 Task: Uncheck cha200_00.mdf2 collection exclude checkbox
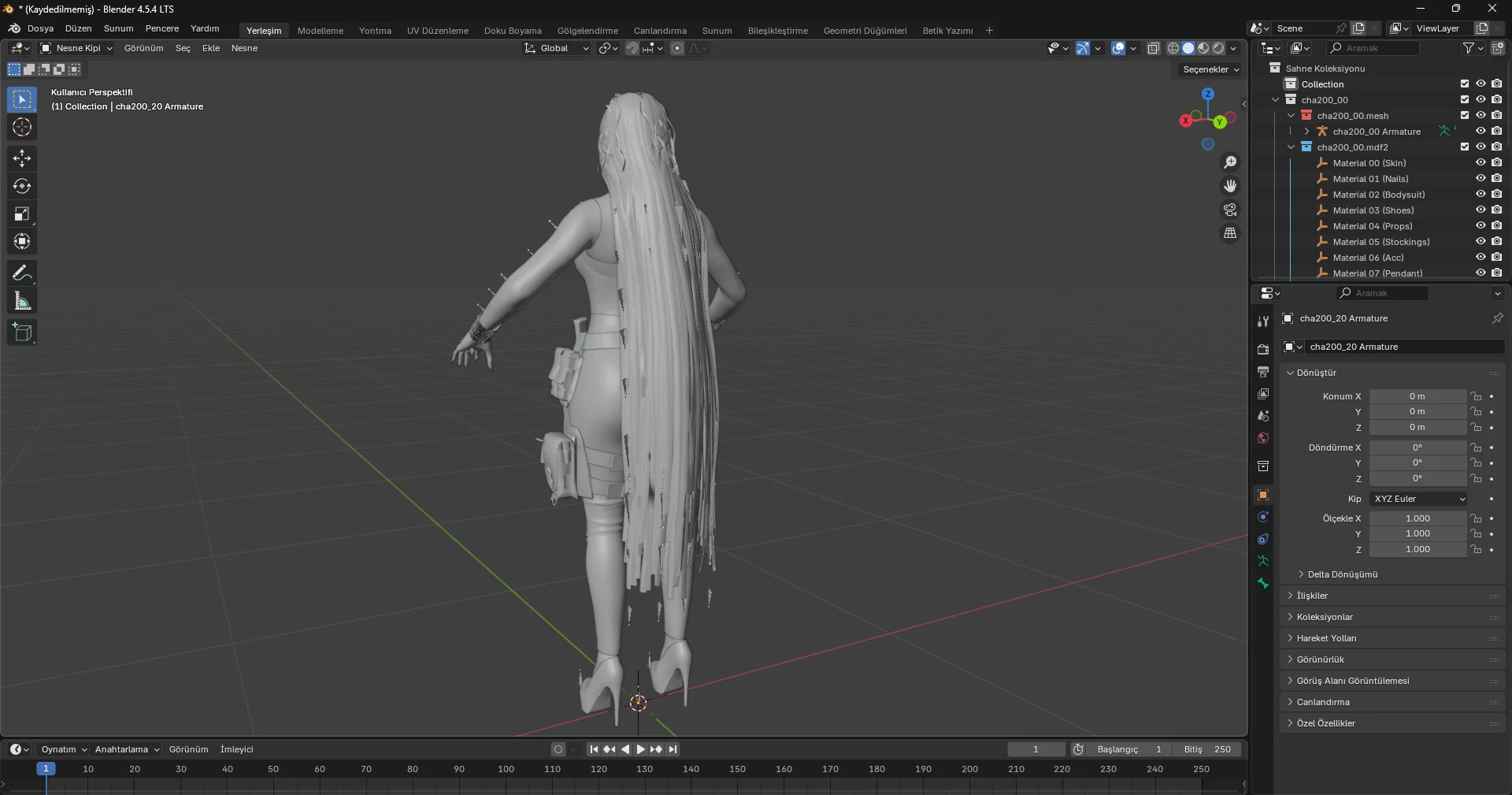click(1465, 147)
